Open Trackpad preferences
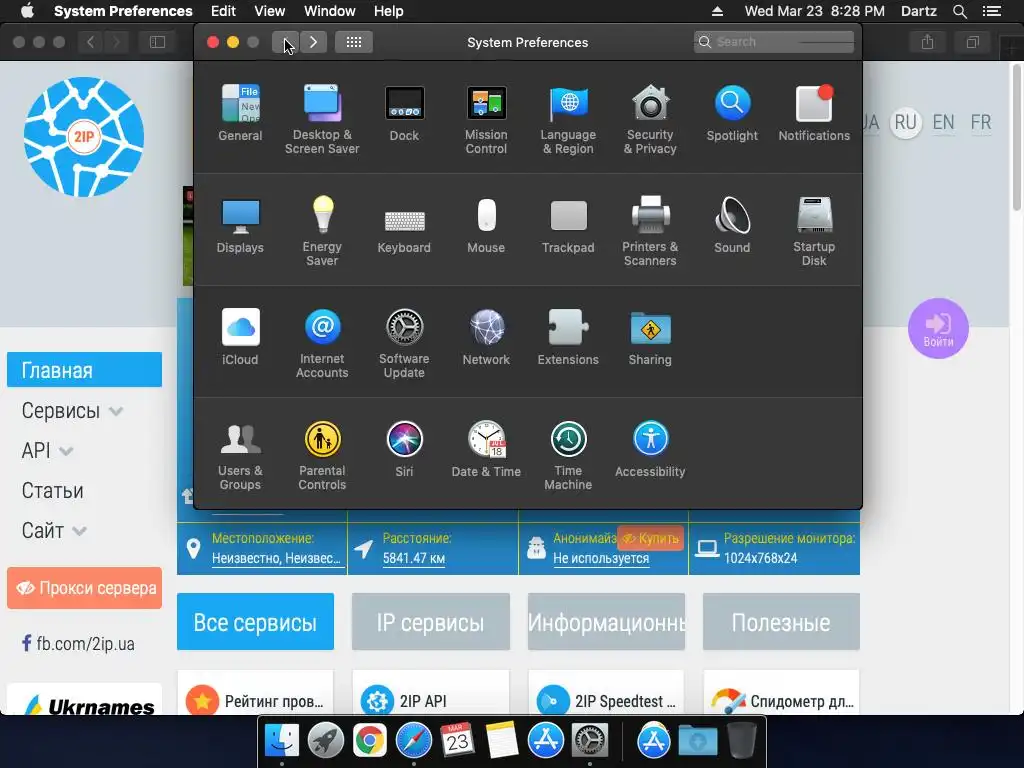Image resolution: width=1024 pixels, height=768 pixels. click(x=568, y=225)
